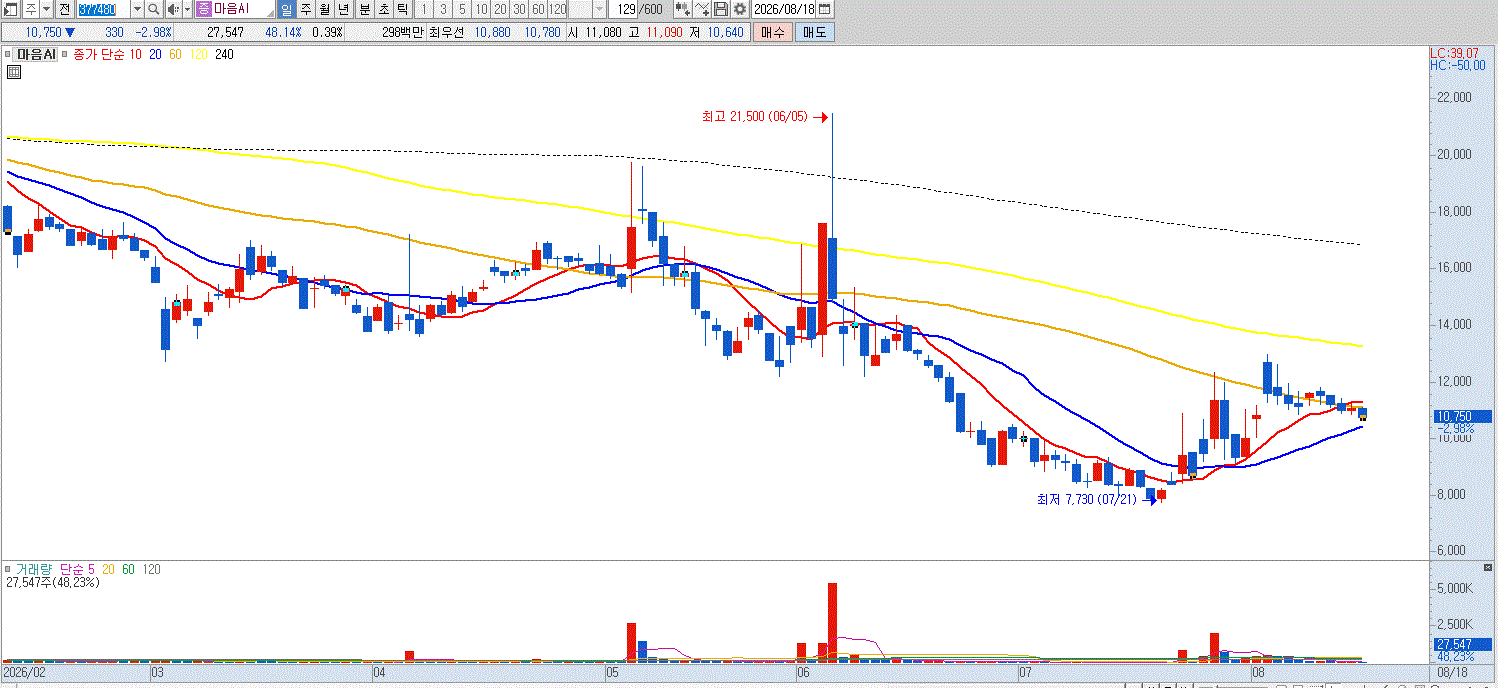Open the chart settings gear icon
The width and height of the screenshot is (1498, 688).
point(739,9)
